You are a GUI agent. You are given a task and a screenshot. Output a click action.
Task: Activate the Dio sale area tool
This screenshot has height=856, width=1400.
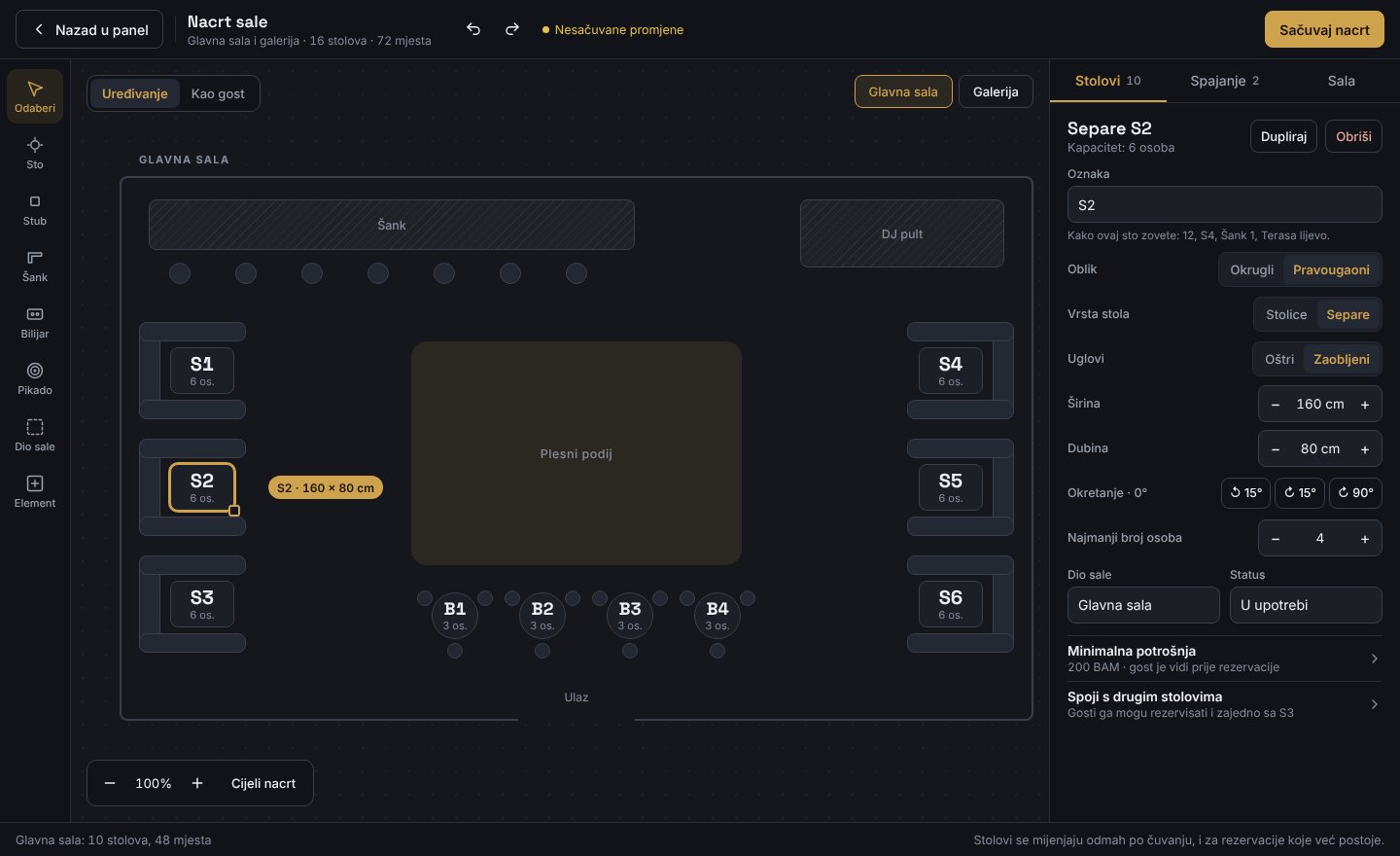pyautogui.click(x=35, y=435)
